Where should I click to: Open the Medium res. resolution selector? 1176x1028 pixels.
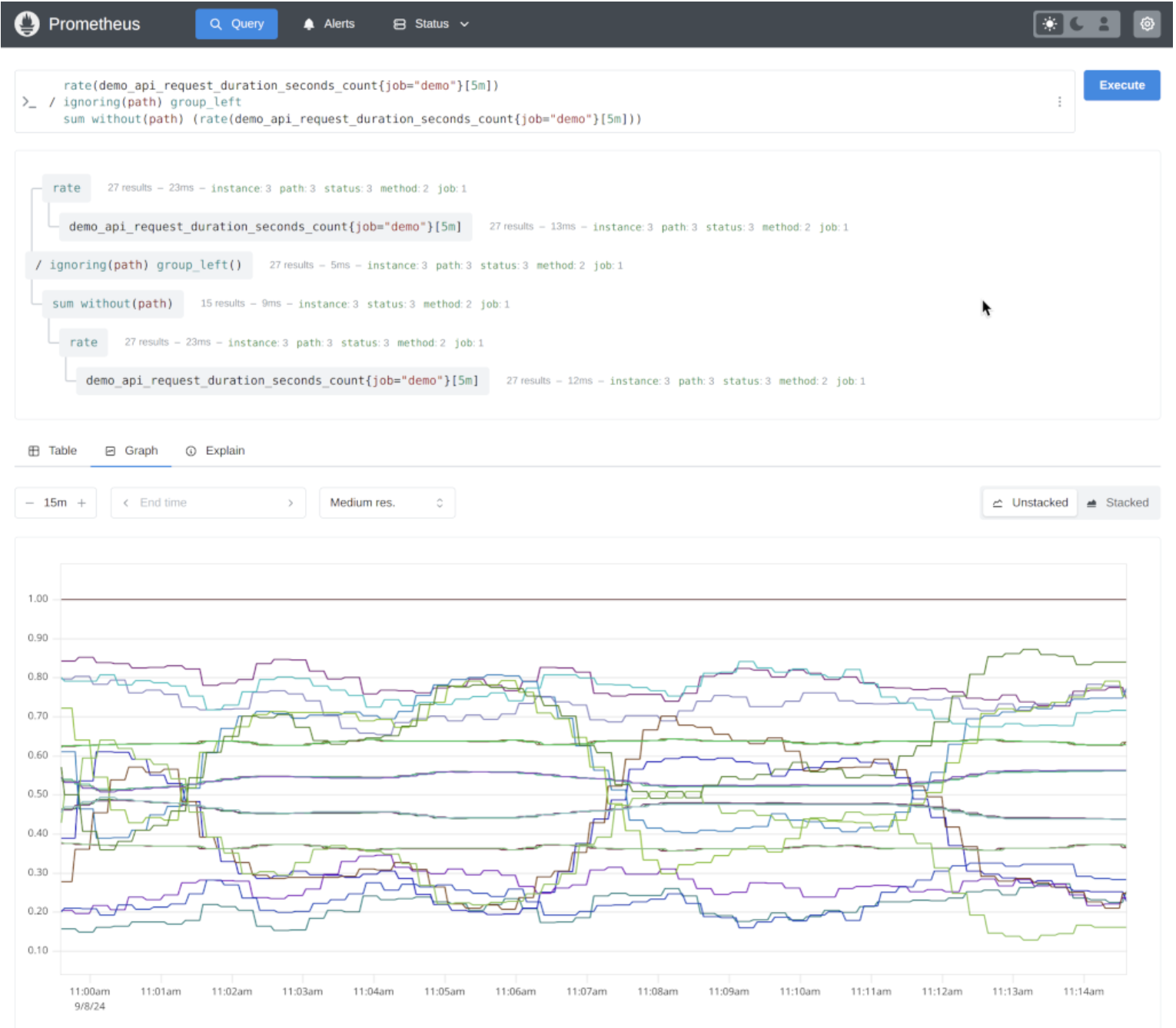(x=387, y=502)
